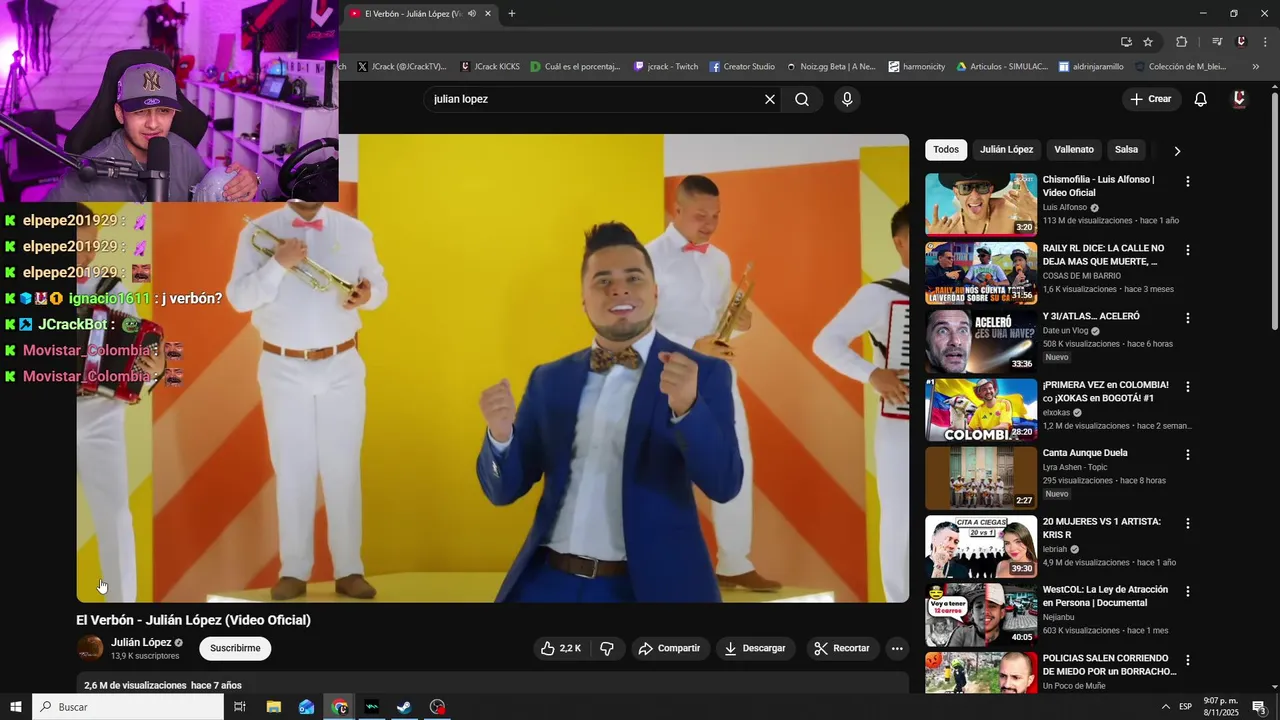The height and width of the screenshot is (720, 1280).
Task: Open JCrack KICKS bookmark
Action: tap(490, 67)
